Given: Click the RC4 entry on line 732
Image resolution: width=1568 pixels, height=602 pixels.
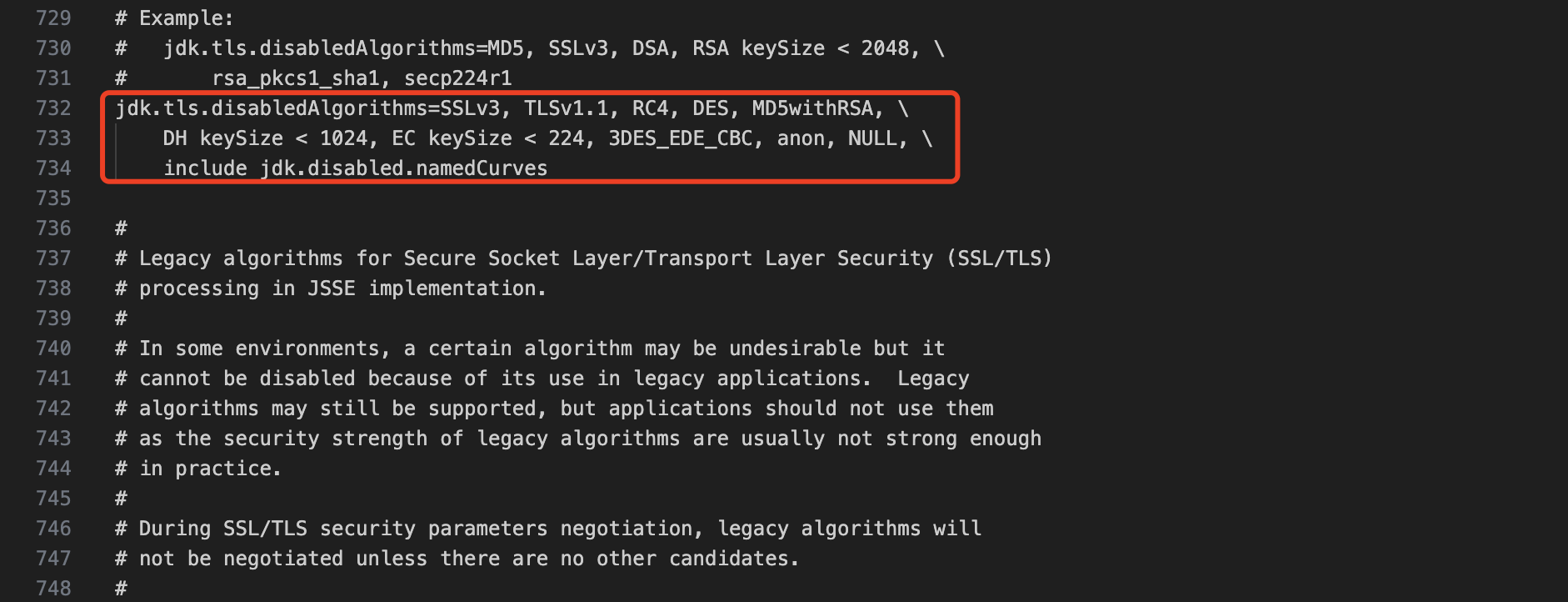Looking at the screenshot, I should point(650,108).
